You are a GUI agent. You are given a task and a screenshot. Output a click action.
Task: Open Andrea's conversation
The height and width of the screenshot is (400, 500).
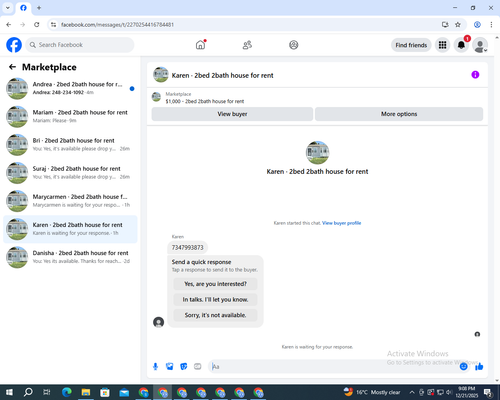(x=70, y=88)
